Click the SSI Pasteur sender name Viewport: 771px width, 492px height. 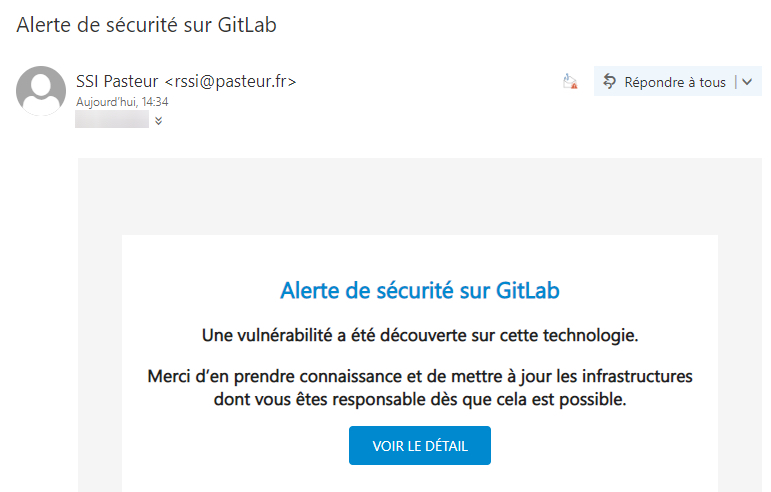[x=117, y=81]
